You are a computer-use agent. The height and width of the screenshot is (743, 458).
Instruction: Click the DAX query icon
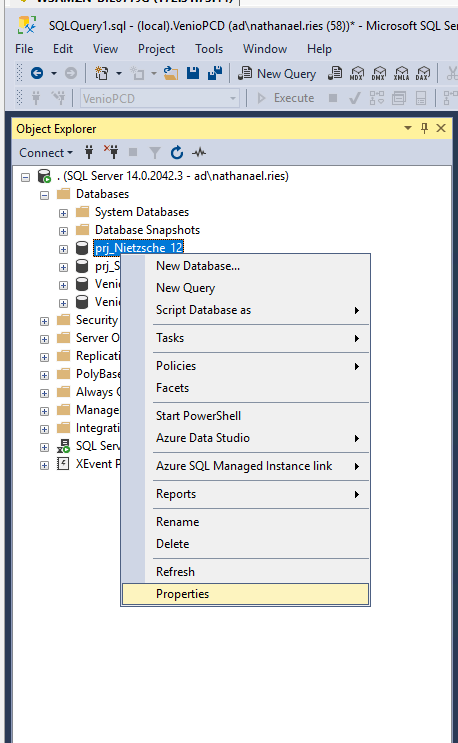tap(422, 73)
